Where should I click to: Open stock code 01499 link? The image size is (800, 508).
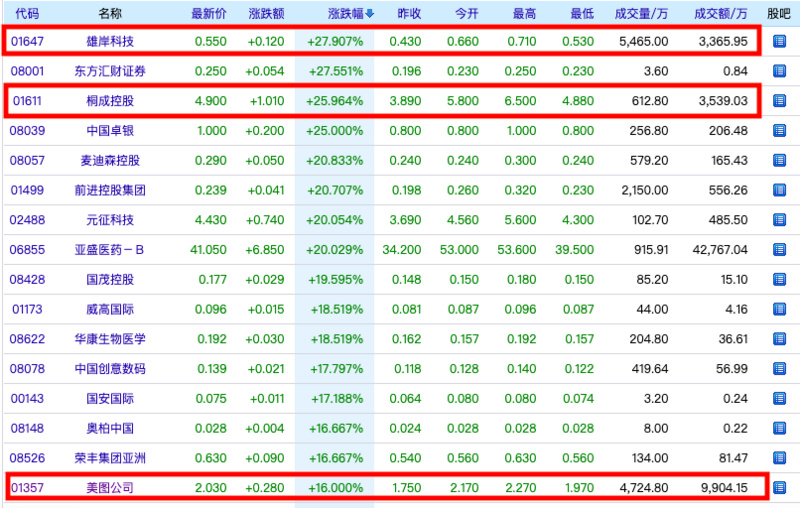(27, 190)
